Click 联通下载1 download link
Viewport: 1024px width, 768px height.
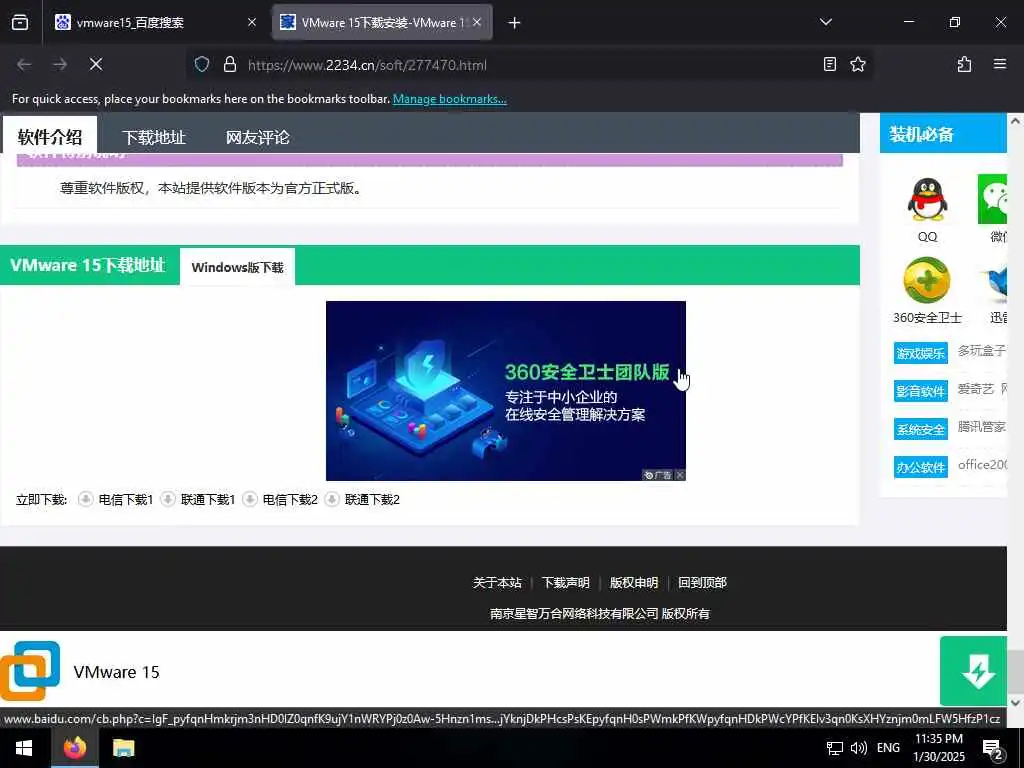(208, 500)
